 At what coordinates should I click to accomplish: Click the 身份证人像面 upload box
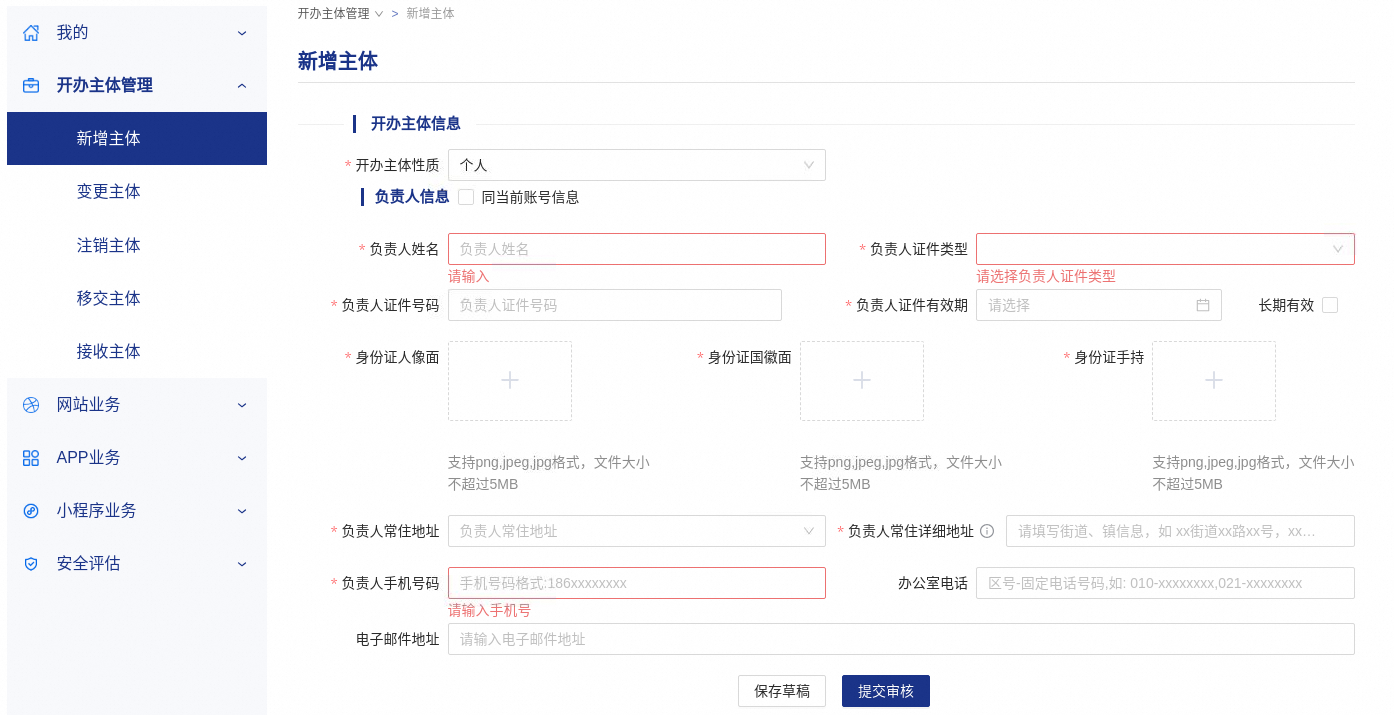510,381
